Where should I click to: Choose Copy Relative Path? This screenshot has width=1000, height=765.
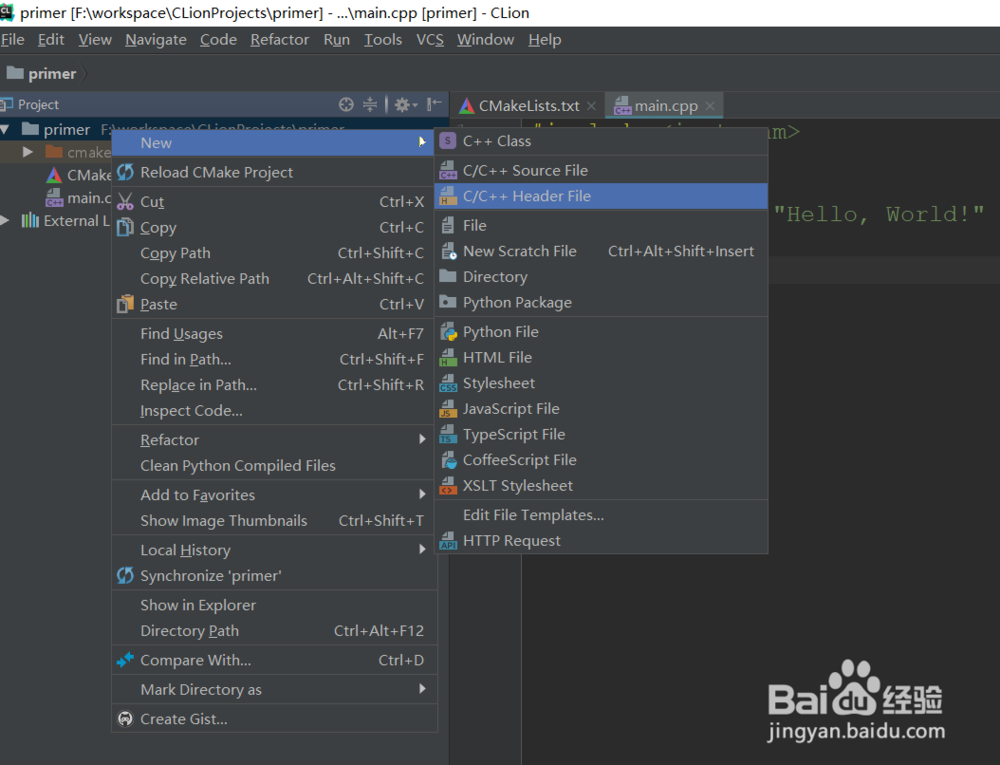tap(274, 279)
